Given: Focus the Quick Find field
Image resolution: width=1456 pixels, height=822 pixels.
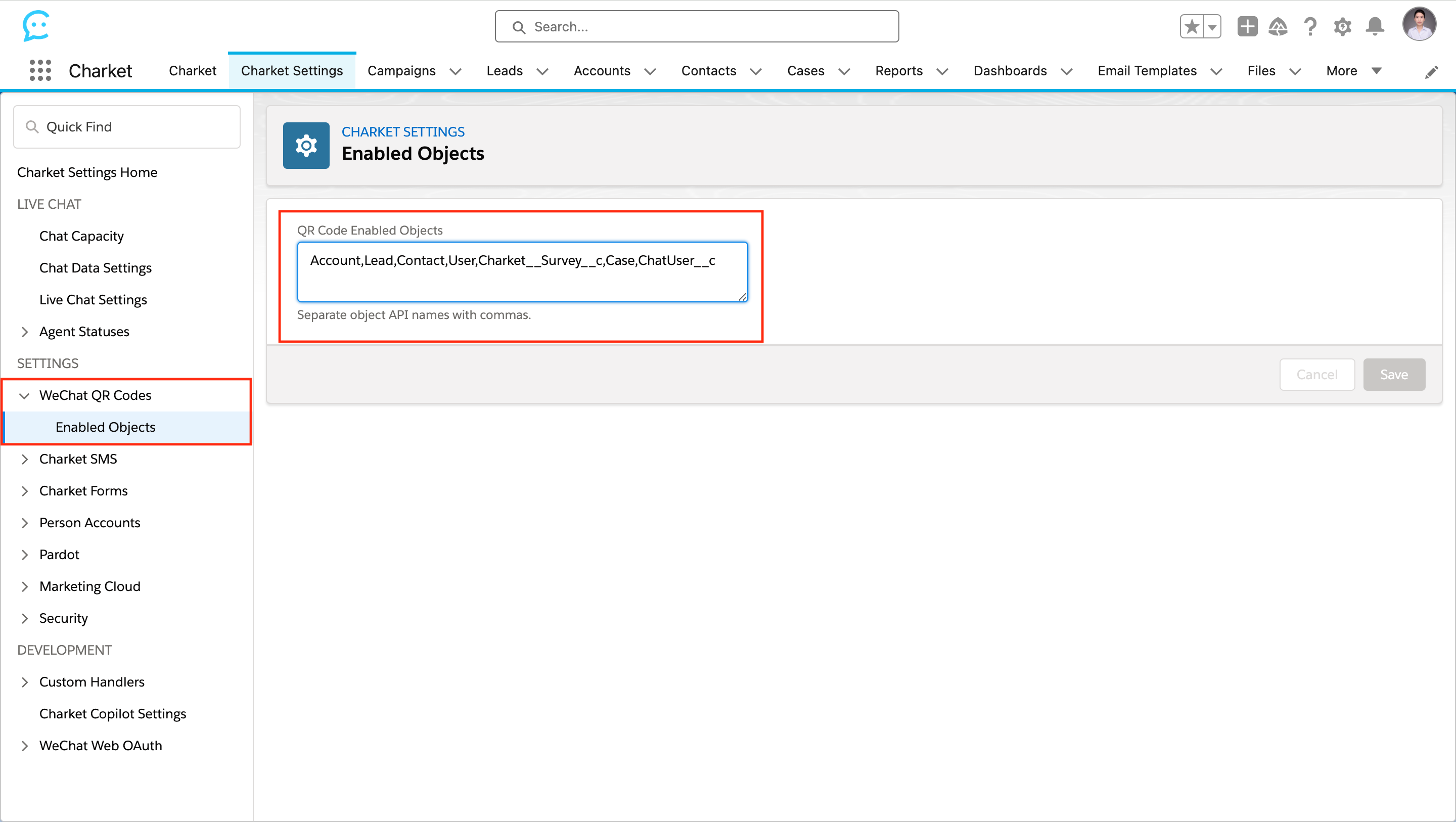Looking at the screenshot, I should [126, 126].
